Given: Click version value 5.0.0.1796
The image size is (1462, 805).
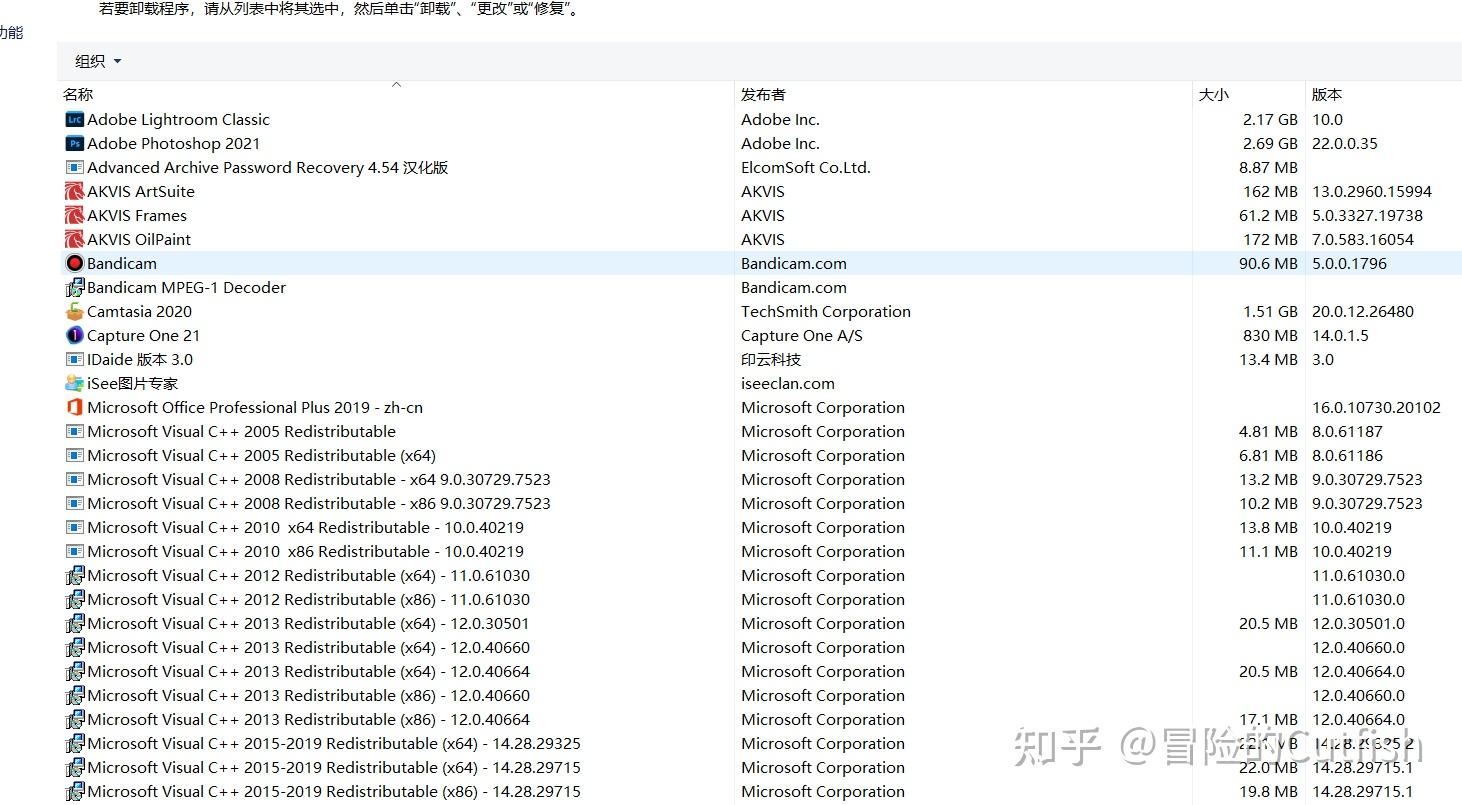Looking at the screenshot, I should (1349, 263).
